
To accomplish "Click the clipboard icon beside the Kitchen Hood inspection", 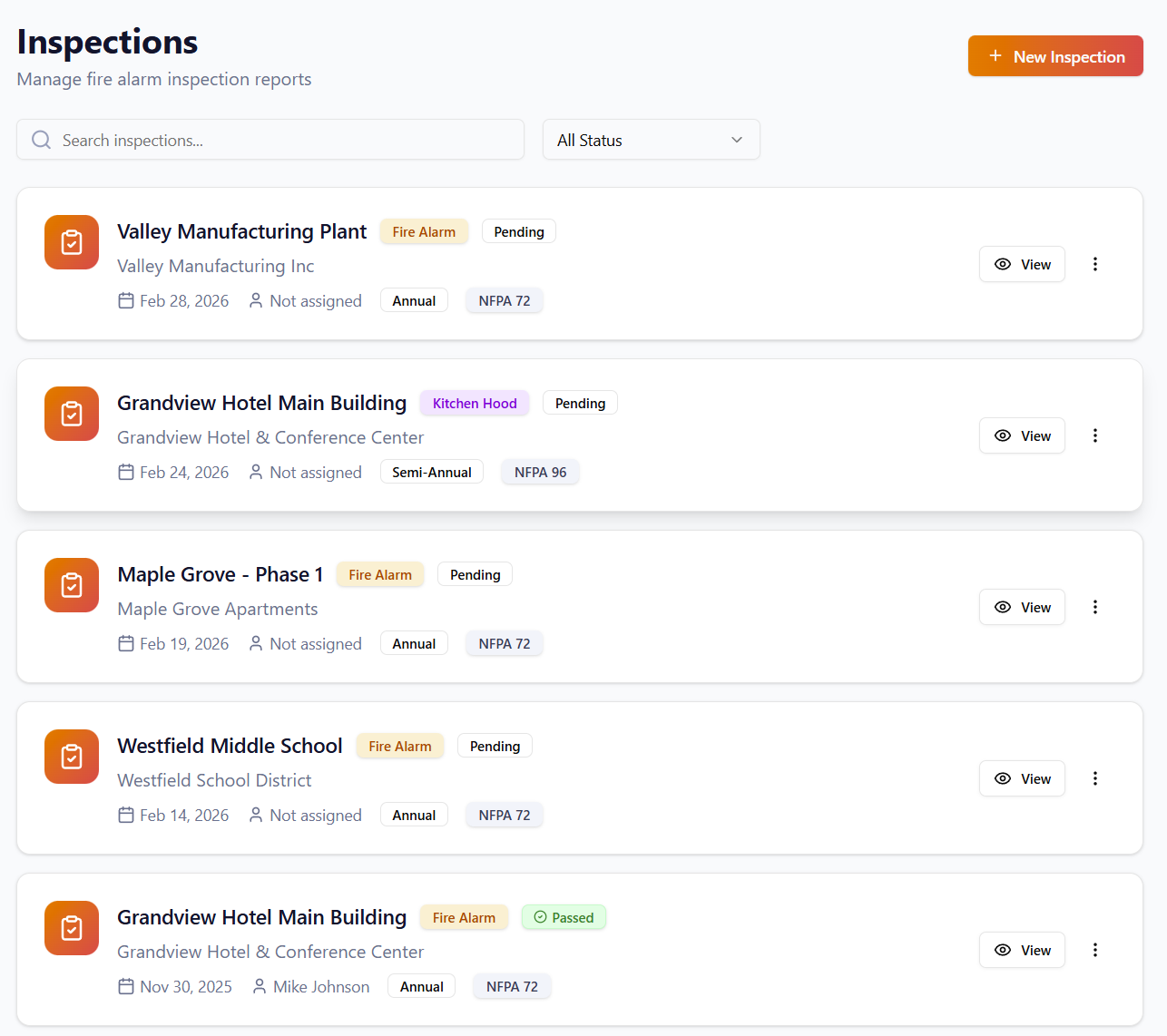I will coord(72,414).
